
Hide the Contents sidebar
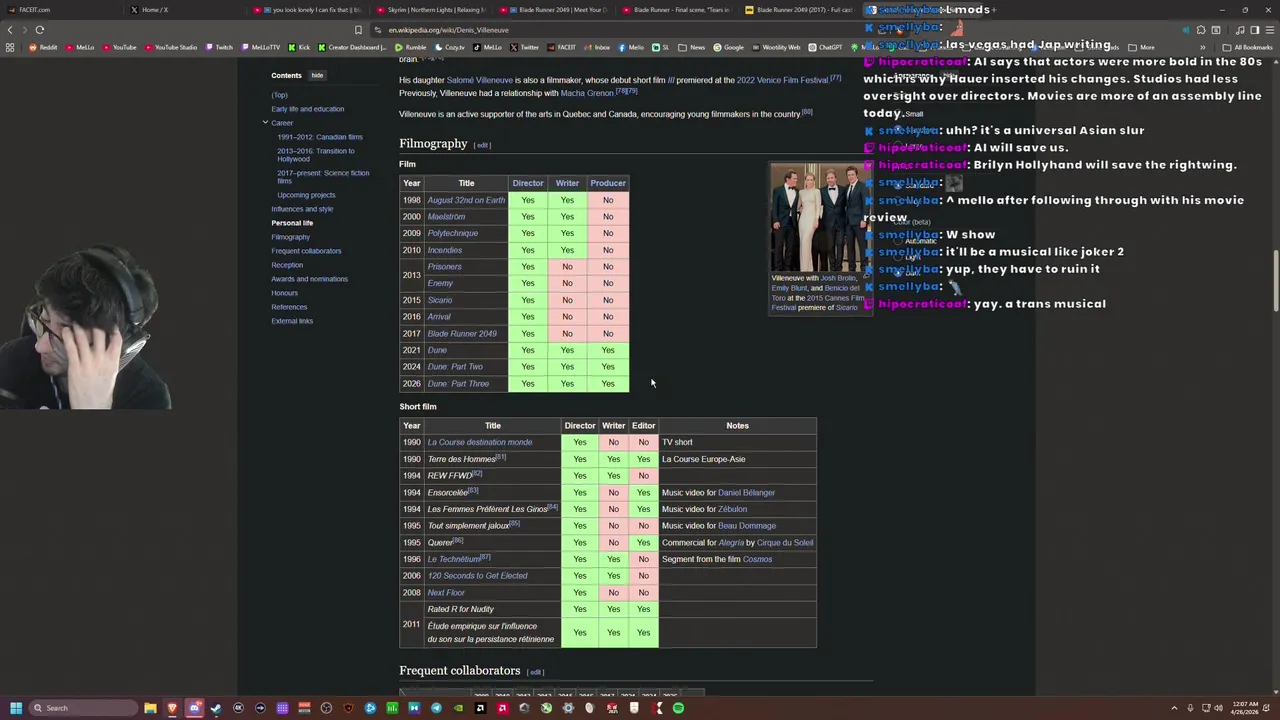(316, 75)
